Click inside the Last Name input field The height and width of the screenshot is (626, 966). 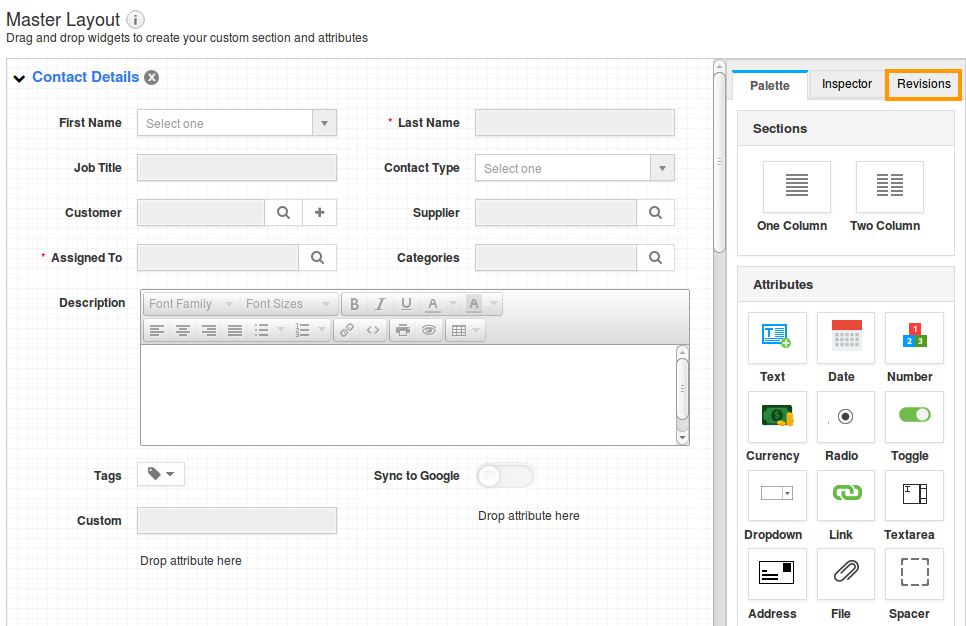(575, 122)
